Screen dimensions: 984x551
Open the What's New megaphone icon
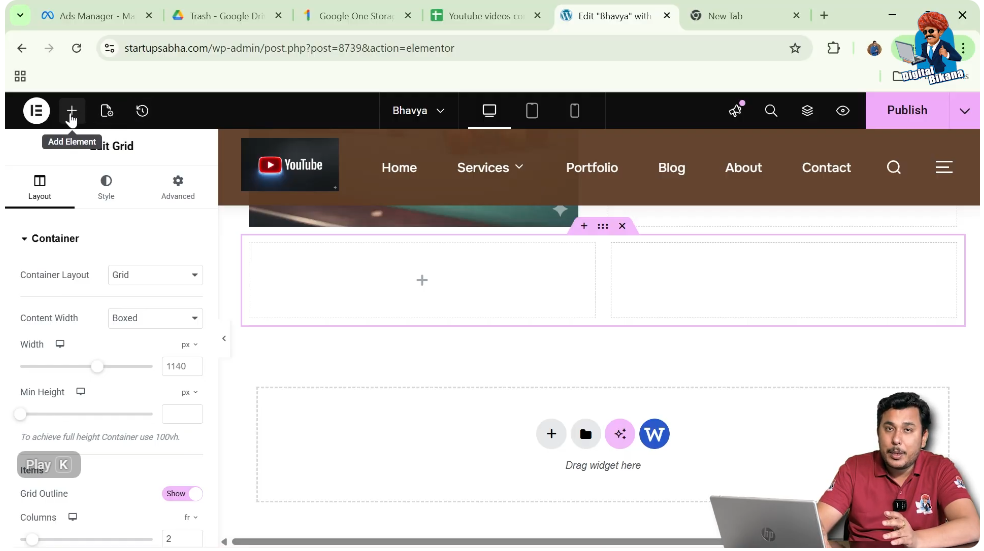coord(735,110)
